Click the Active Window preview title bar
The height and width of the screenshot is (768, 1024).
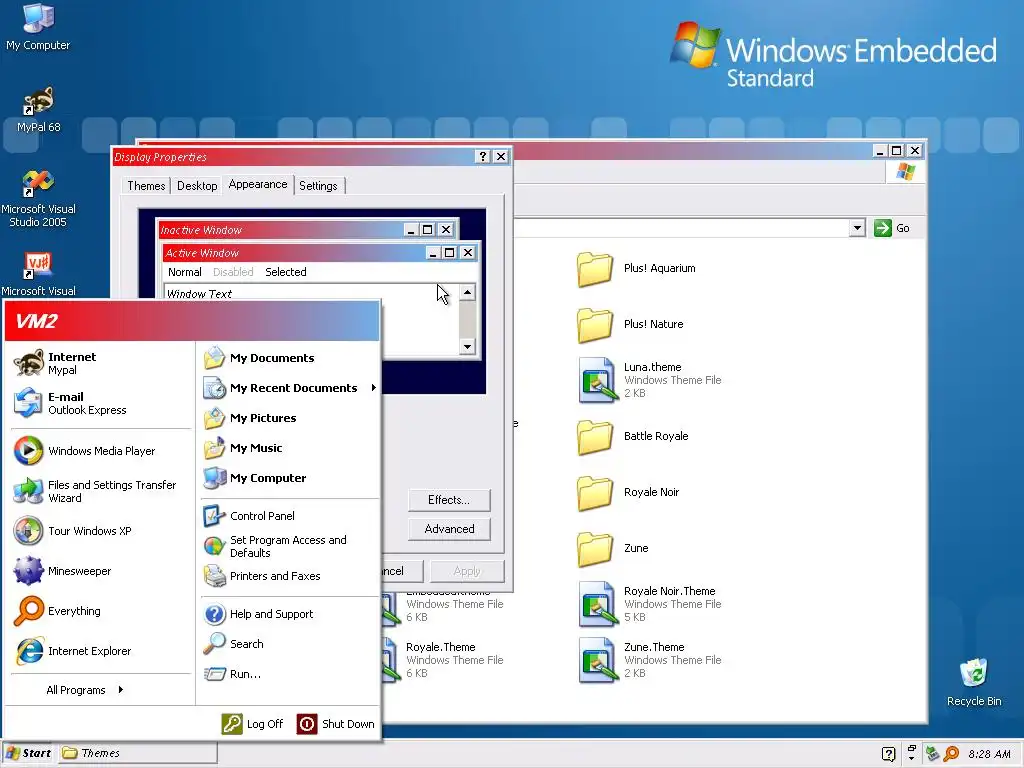[x=320, y=253]
